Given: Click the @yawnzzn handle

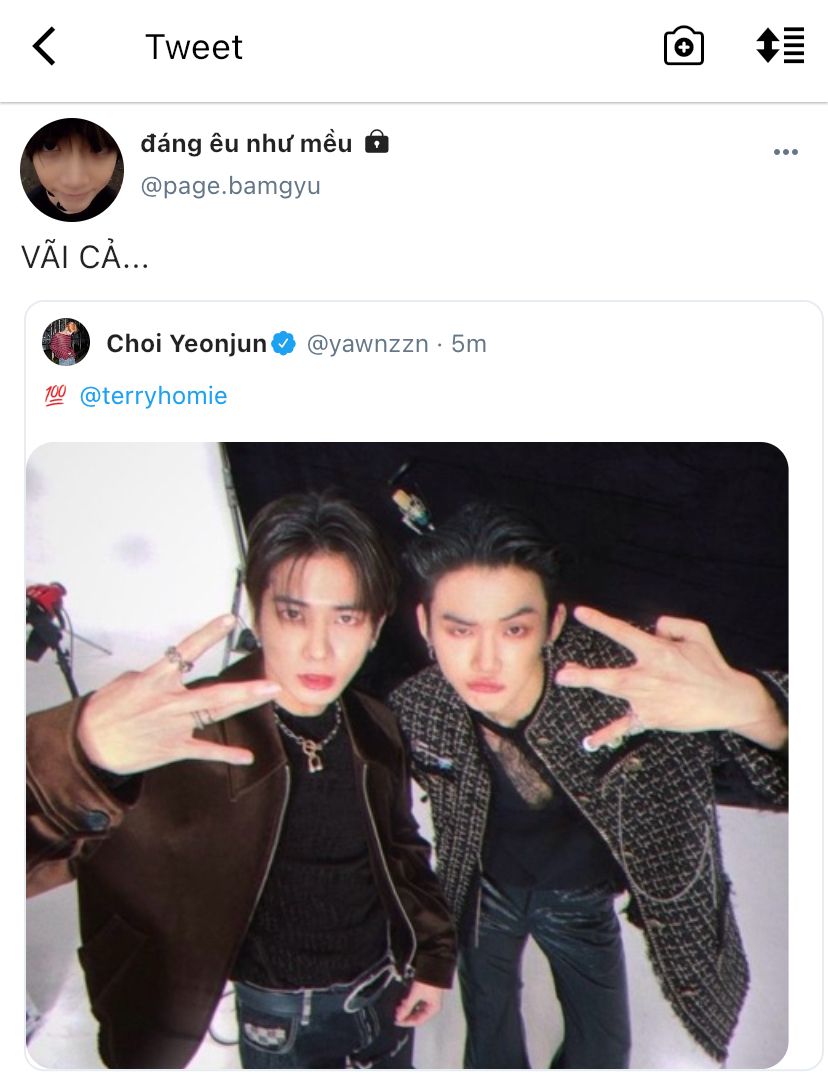Looking at the screenshot, I should pyautogui.click(x=367, y=344).
